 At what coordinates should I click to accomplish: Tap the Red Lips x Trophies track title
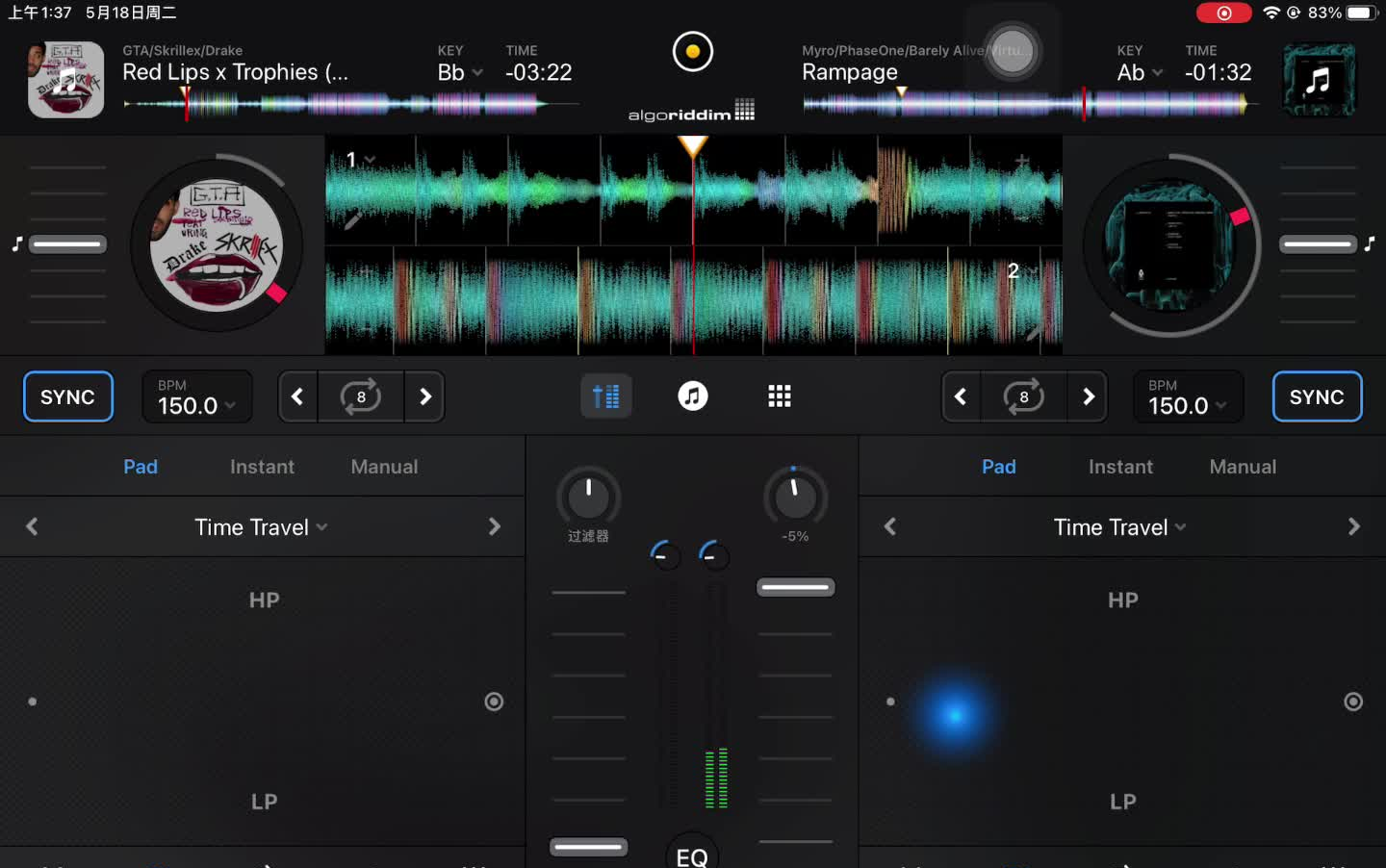(235, 72)
